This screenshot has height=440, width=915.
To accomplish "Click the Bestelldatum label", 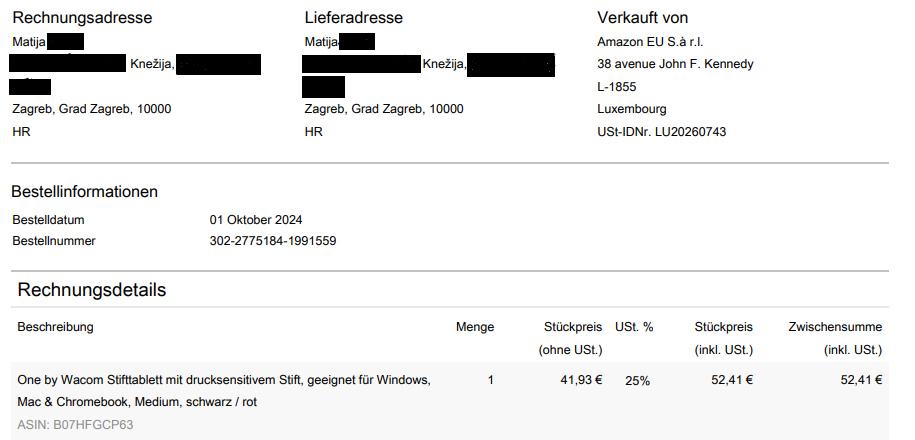I will coord(48,220).
